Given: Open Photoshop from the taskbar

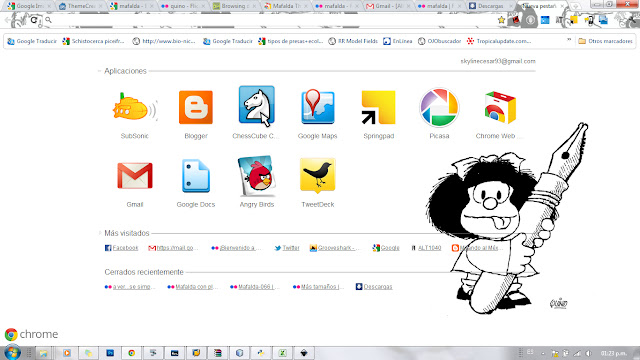Looking at the screenshot, I should tap(110, 353).
